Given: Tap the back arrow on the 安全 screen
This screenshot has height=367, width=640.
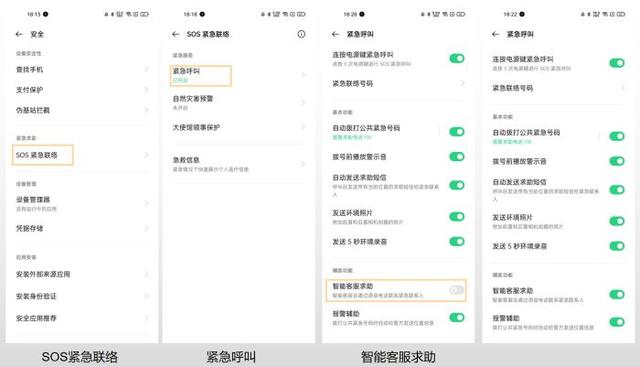Looking at the screenshot, I should click(x=19, y=34).
